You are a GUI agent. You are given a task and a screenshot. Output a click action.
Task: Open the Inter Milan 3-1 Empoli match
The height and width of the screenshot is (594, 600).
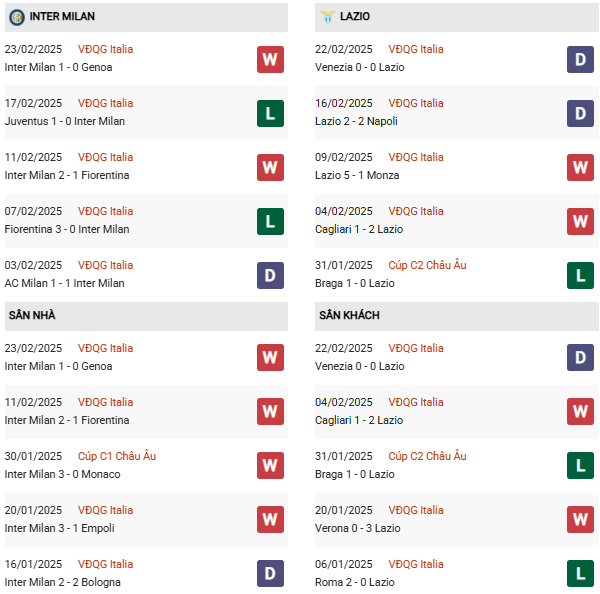point(60,528)
